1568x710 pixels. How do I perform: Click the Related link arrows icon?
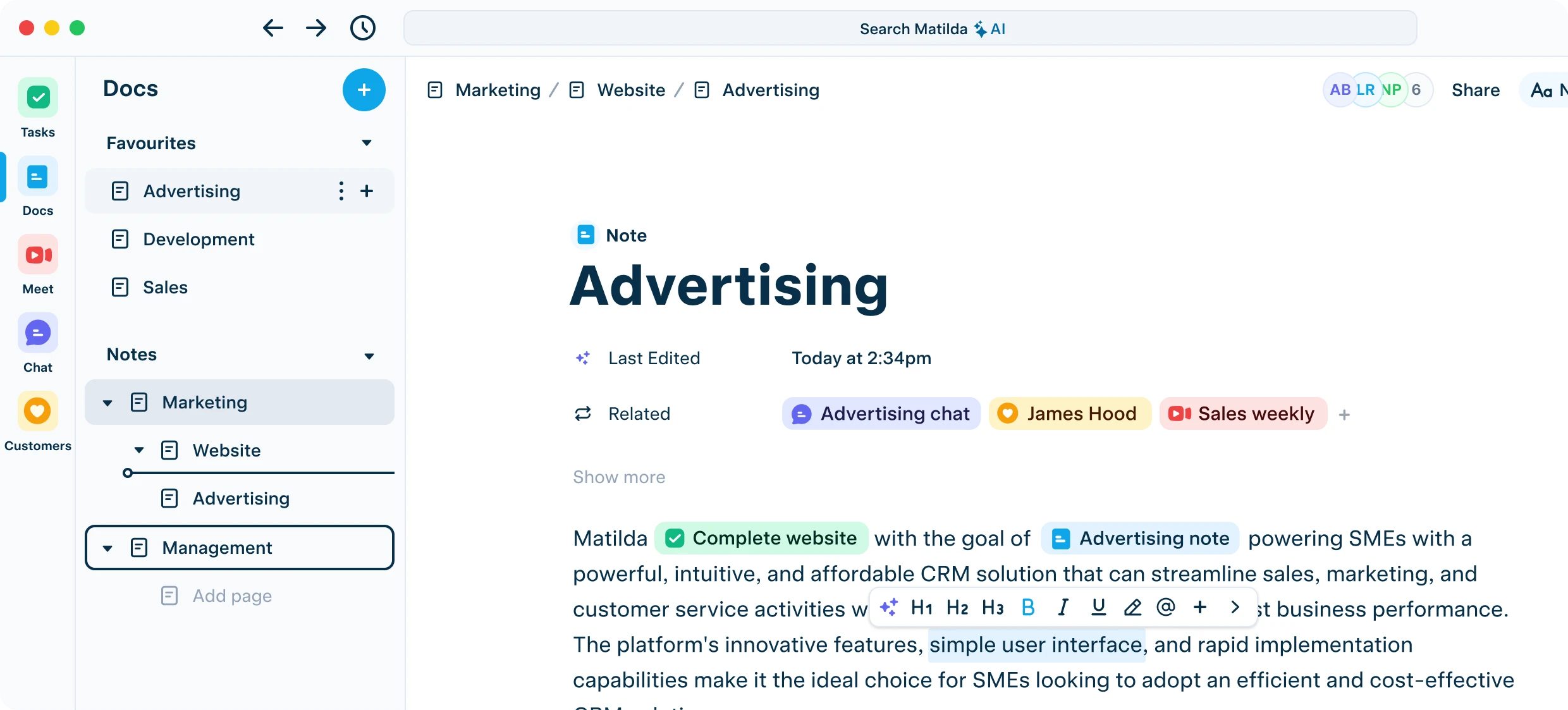(583, 413)
